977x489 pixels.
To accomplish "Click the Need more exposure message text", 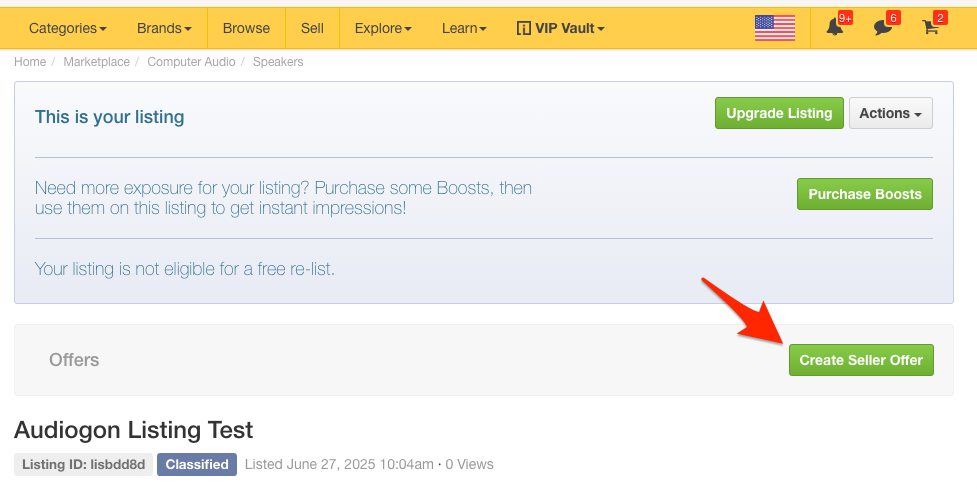I will 284,197.
